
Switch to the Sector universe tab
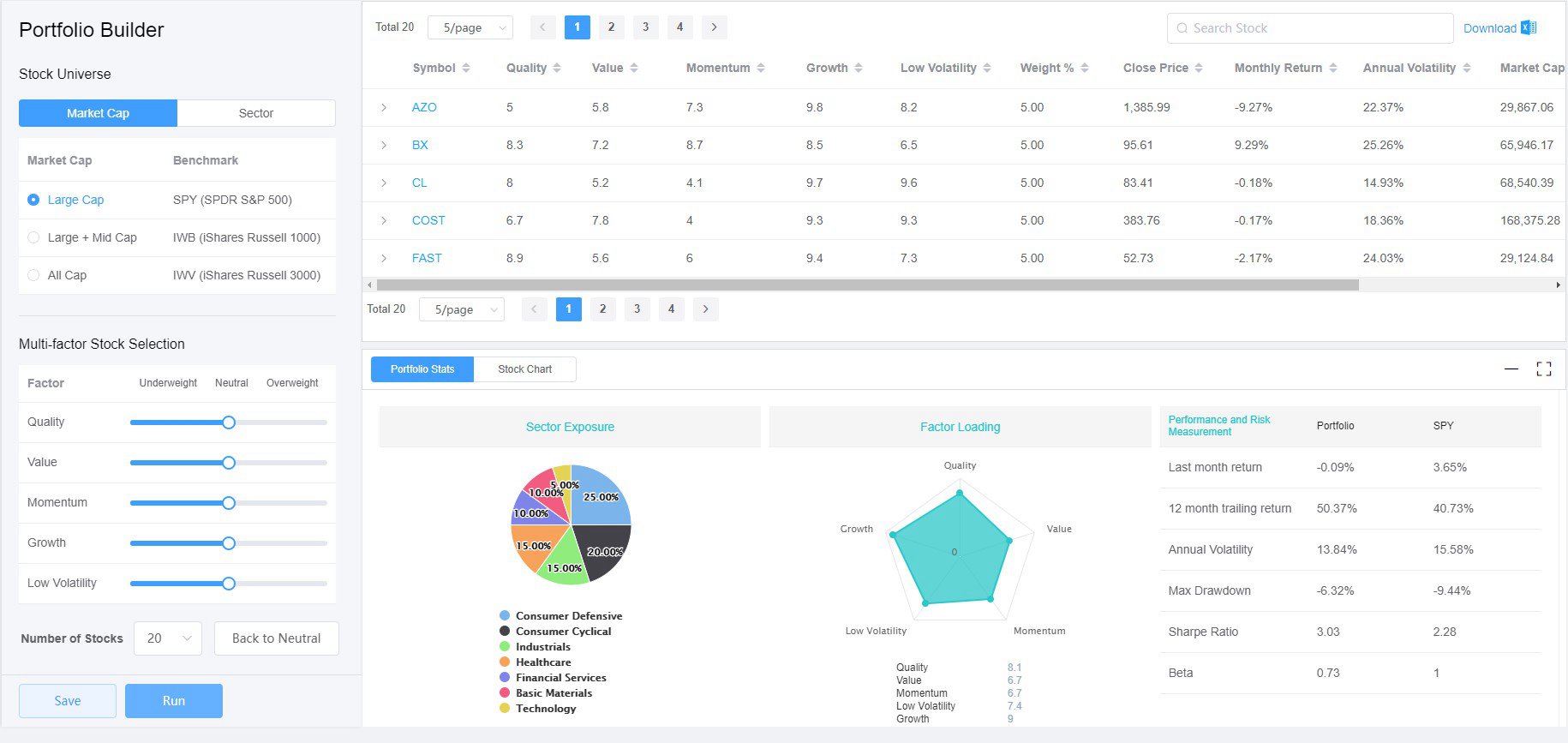[x=255, y=113]
